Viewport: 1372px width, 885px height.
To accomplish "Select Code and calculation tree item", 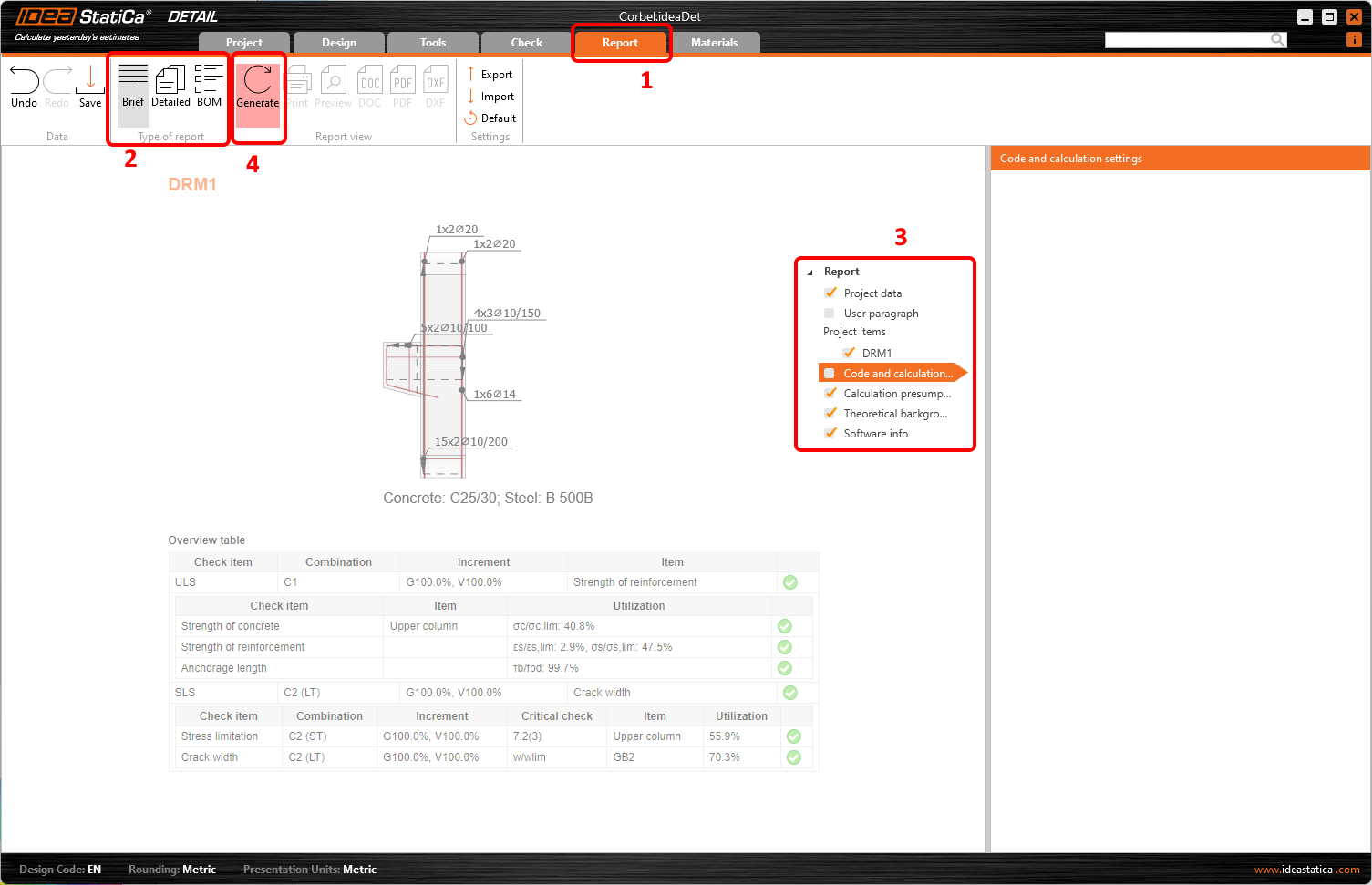I will point(897,374).
